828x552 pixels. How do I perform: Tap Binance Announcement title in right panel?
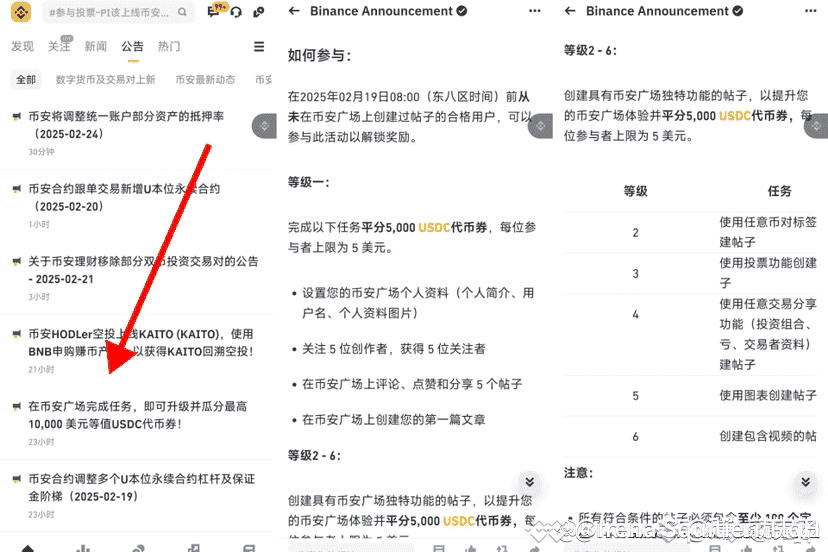657,11
